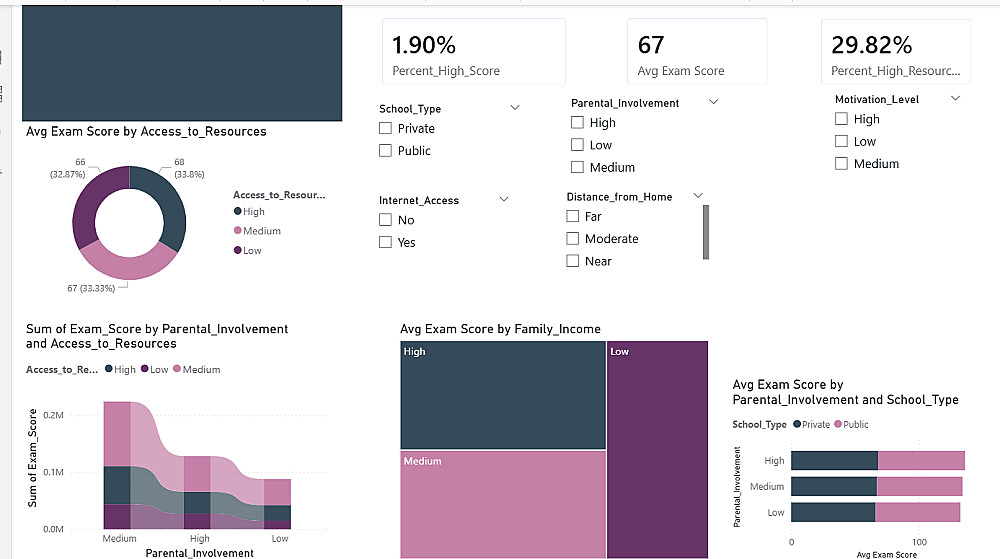Tick the Near distance checkbox
Screen dimensions: 1000x559
click(573, 261)
